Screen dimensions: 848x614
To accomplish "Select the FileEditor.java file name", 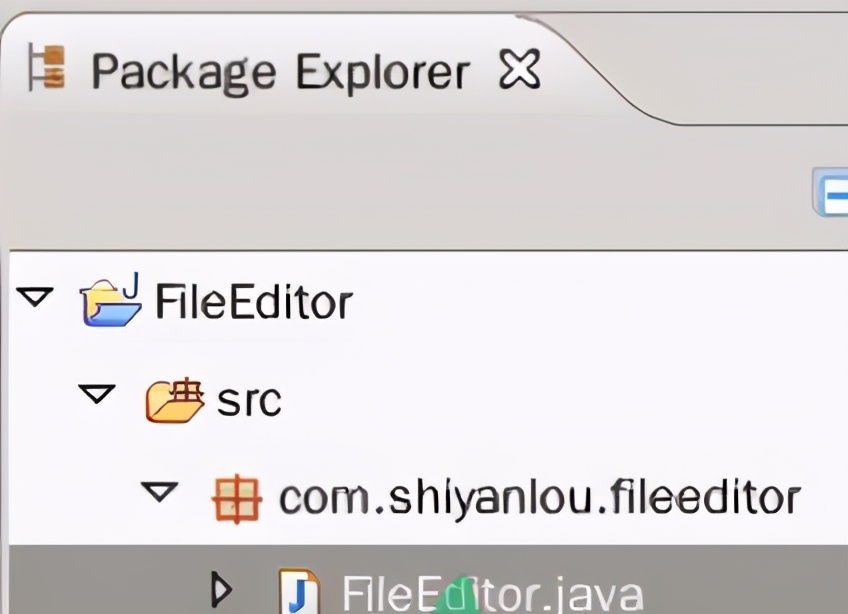I will [x=492, y=593].
